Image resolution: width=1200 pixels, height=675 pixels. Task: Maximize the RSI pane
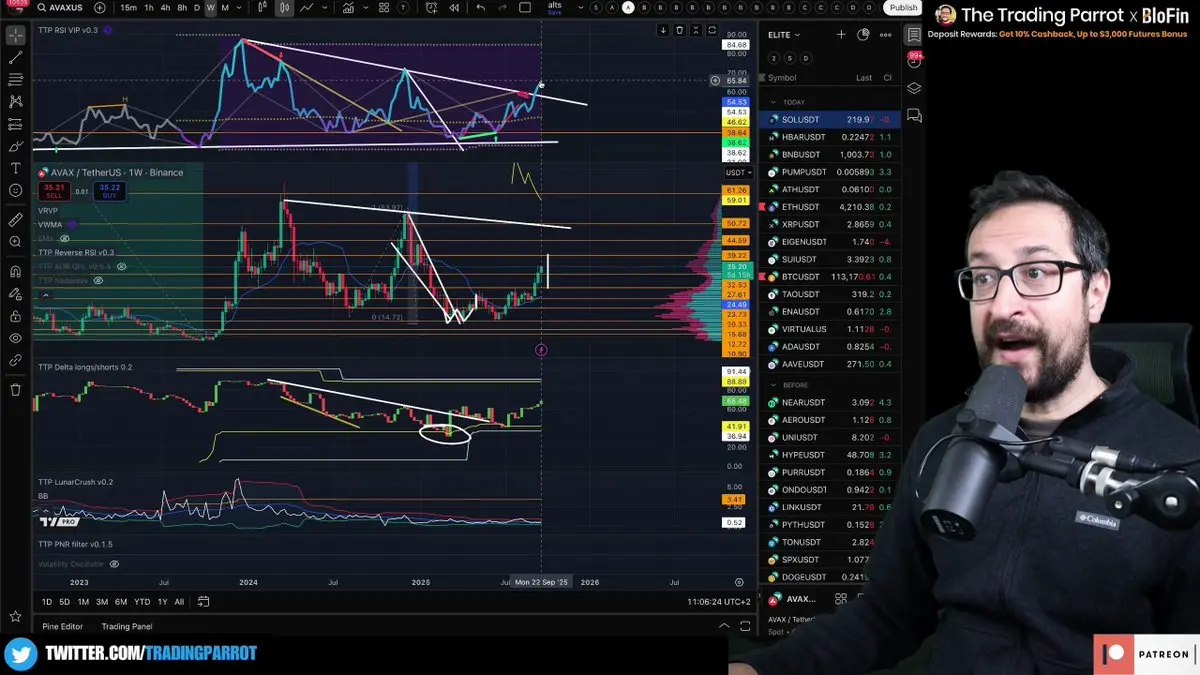712,30
